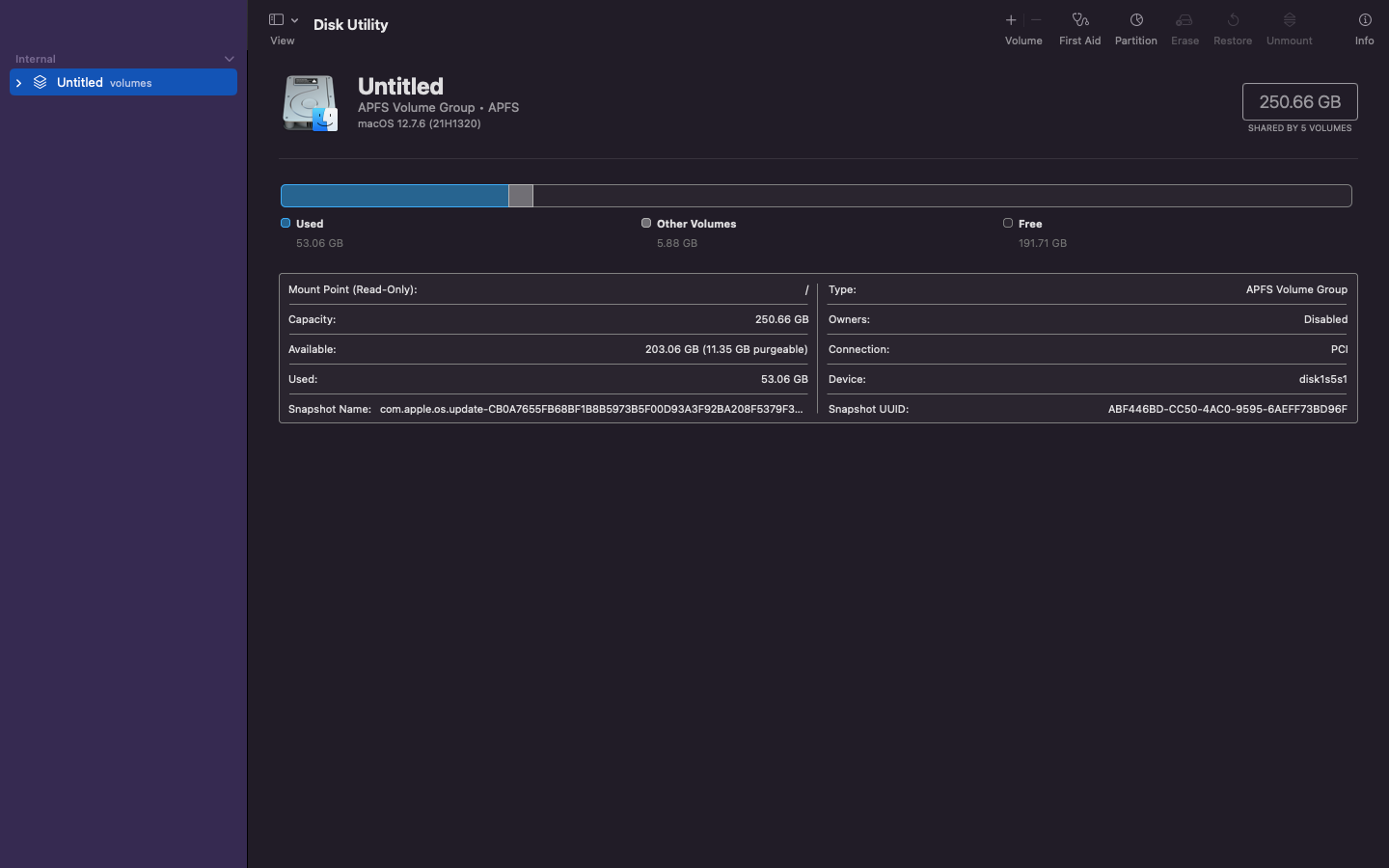Click the Add Volume plus icon
The width and height of the screenshot is (1389, 868).
point(1011,20)
